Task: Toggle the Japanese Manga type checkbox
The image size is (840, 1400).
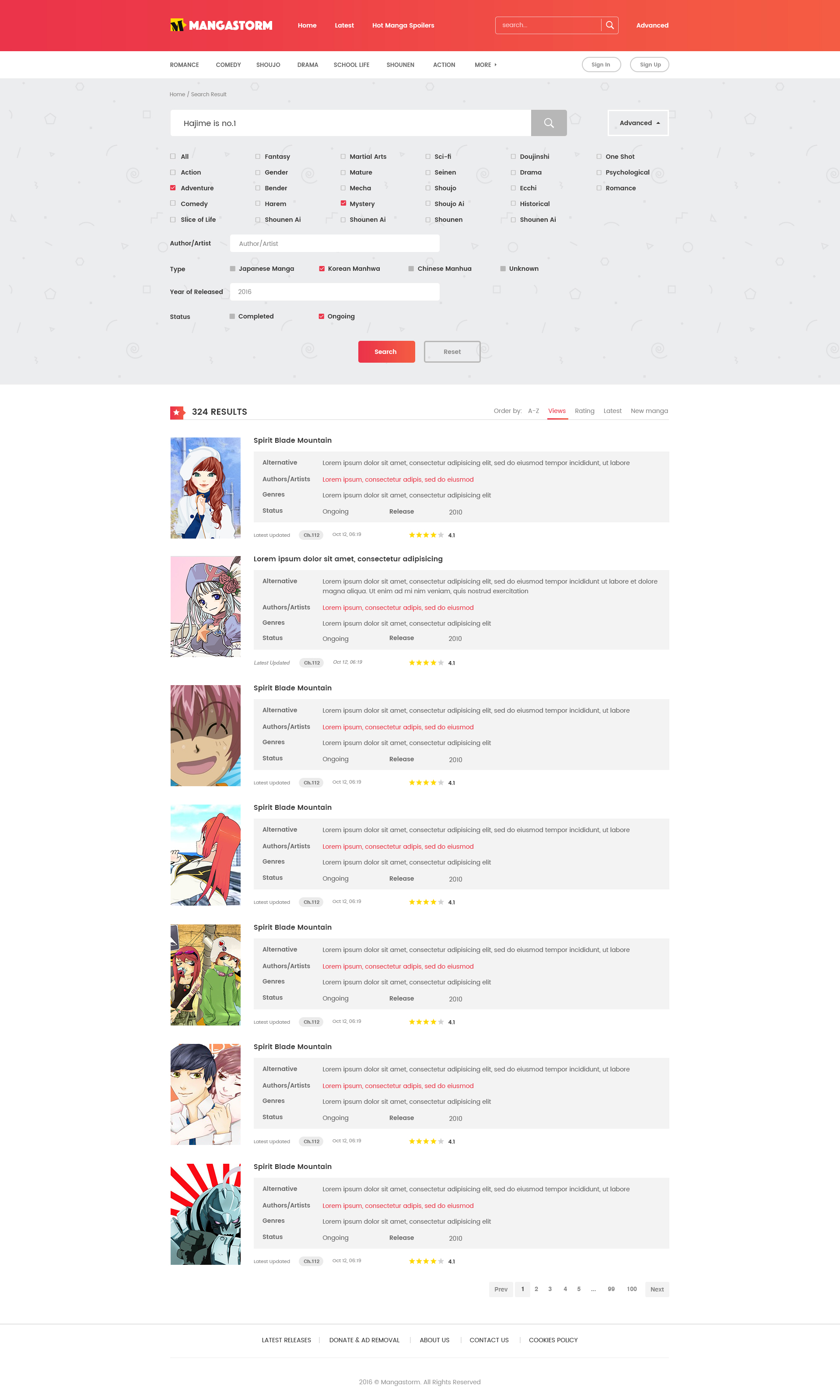Action: point(233,269)
